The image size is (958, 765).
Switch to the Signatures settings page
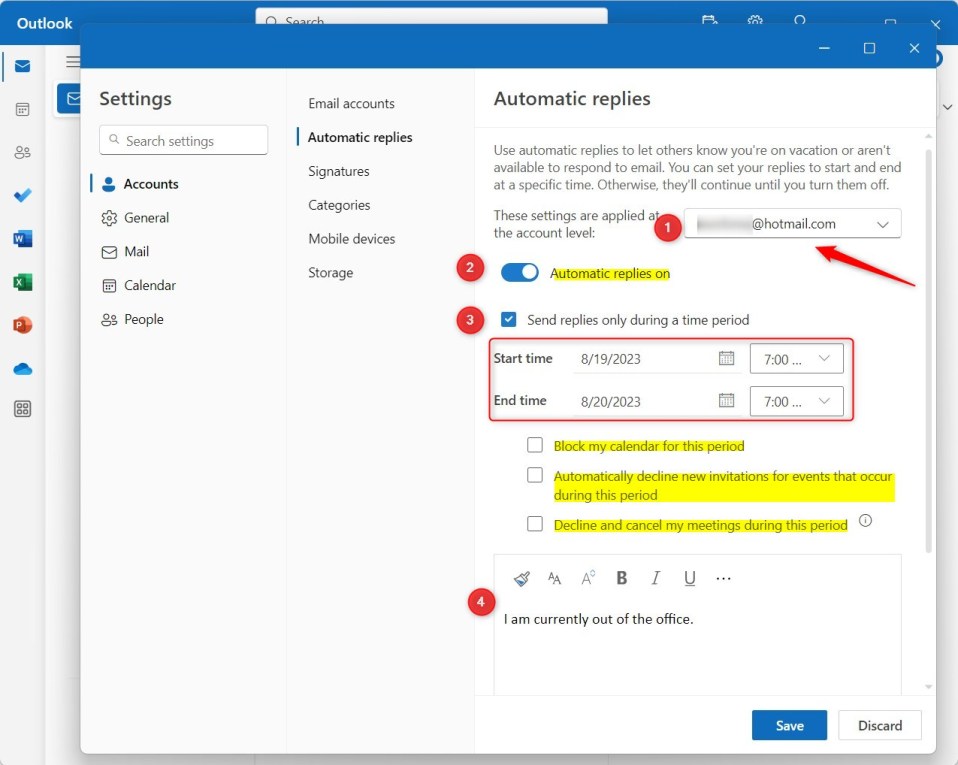[x=338, y=171]
